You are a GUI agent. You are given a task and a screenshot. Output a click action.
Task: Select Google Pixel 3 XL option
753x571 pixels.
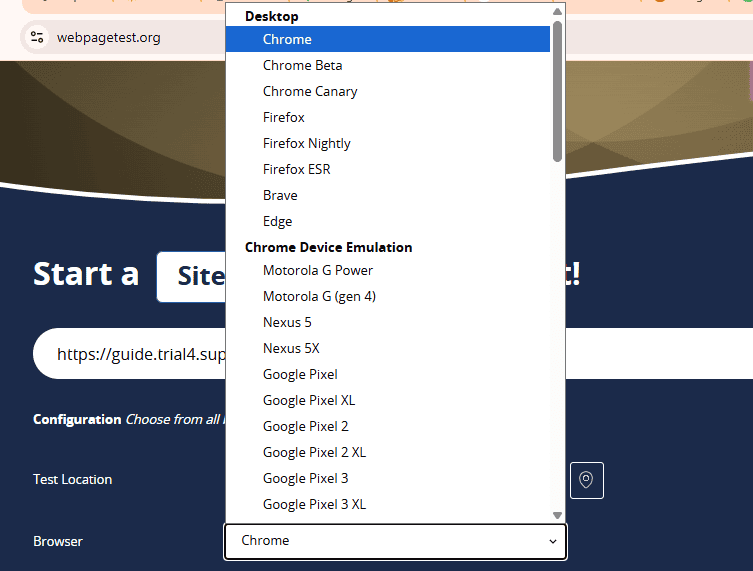[388, 504]
